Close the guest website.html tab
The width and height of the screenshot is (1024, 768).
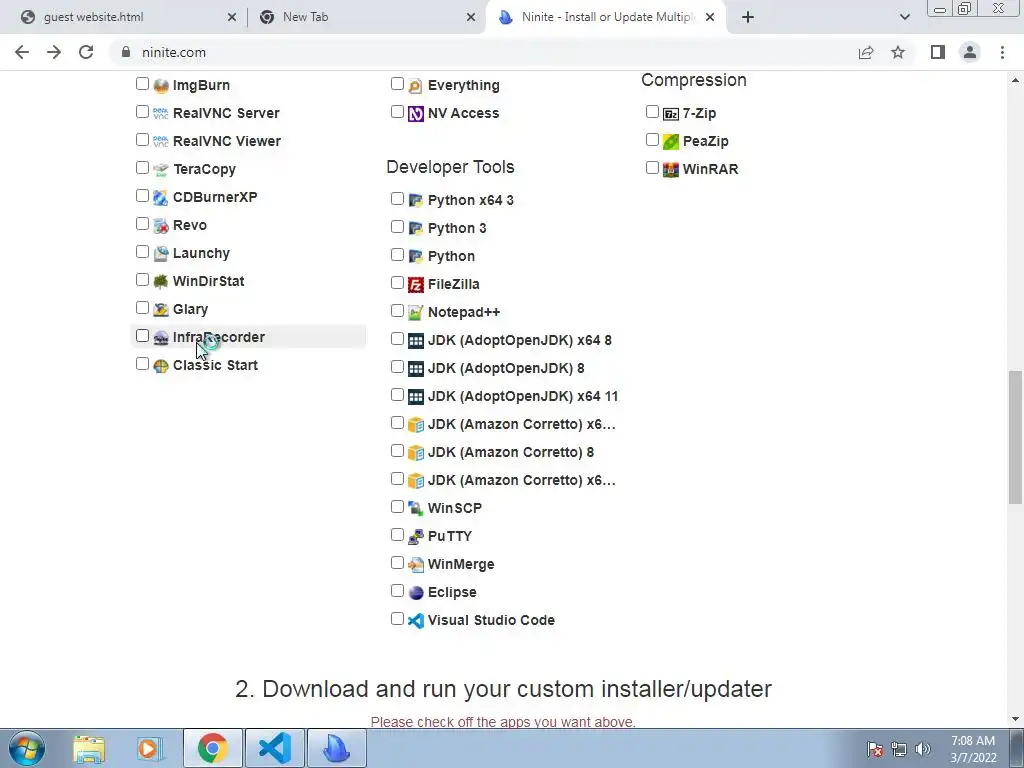[x=232, y=18]
